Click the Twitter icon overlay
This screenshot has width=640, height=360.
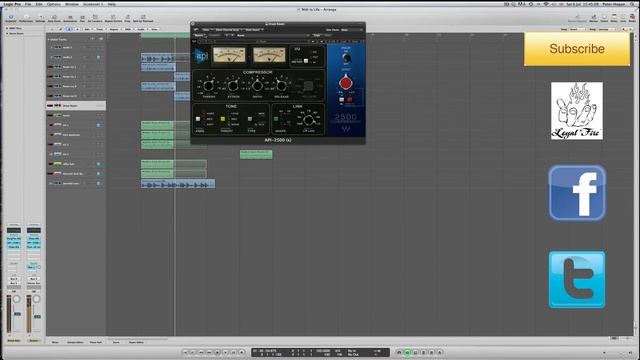click(577, 280)
